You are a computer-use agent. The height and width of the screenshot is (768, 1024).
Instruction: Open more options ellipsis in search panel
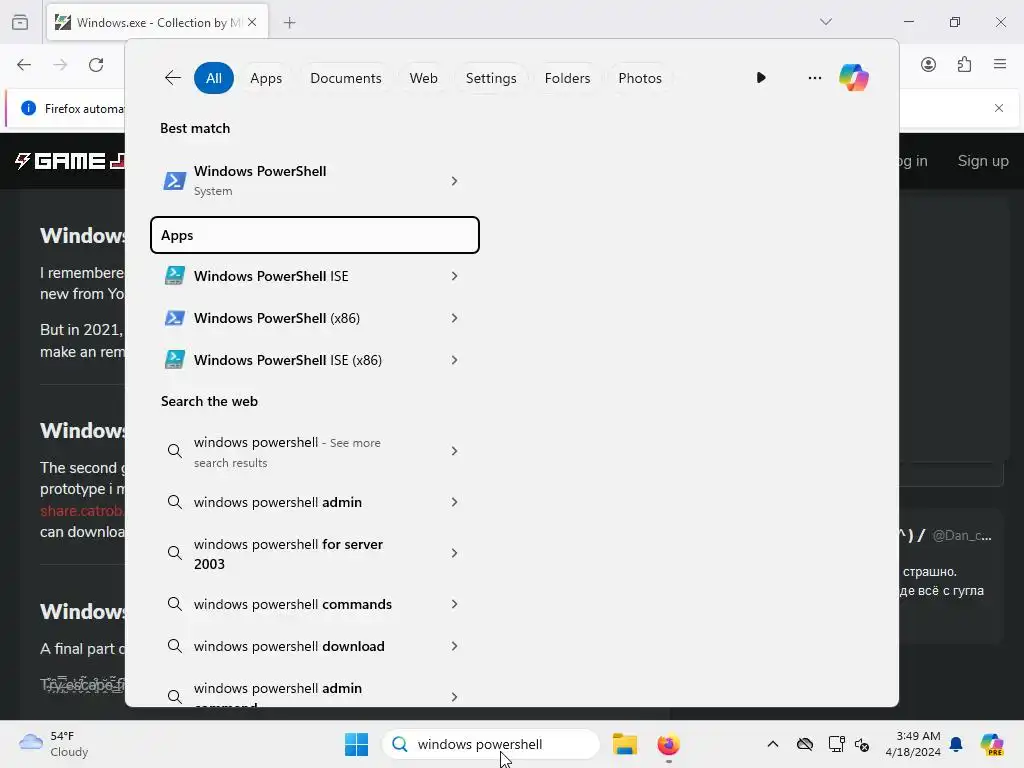click(x=814, y=78)
